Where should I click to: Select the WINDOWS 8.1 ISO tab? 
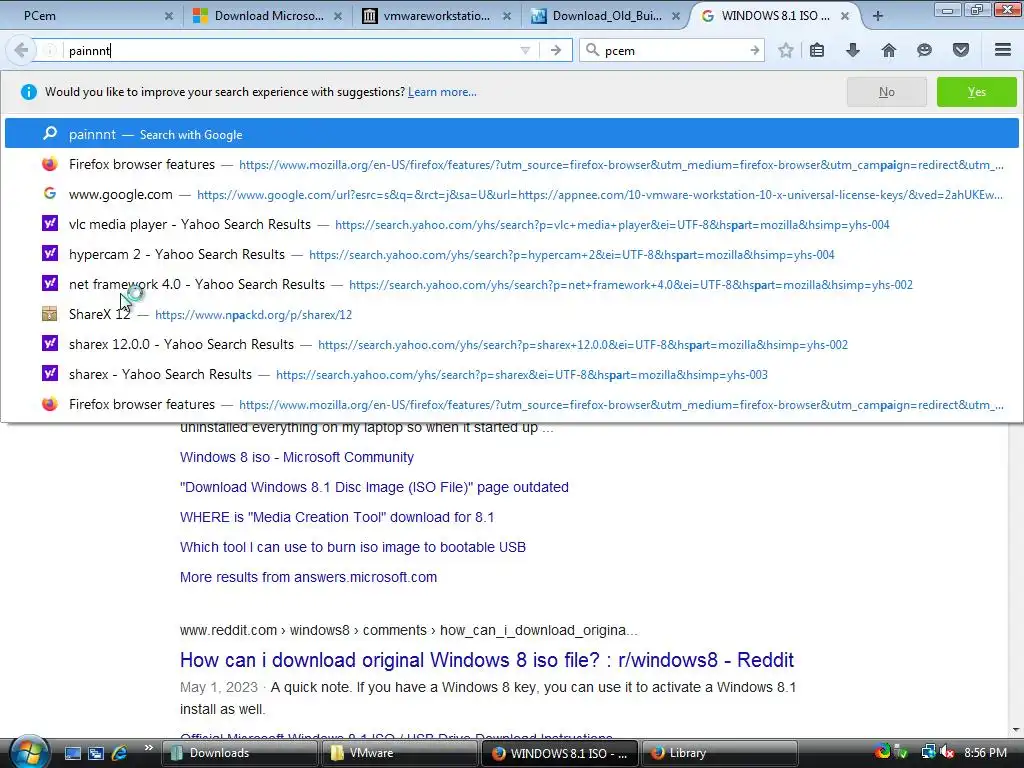pos(775,16)
